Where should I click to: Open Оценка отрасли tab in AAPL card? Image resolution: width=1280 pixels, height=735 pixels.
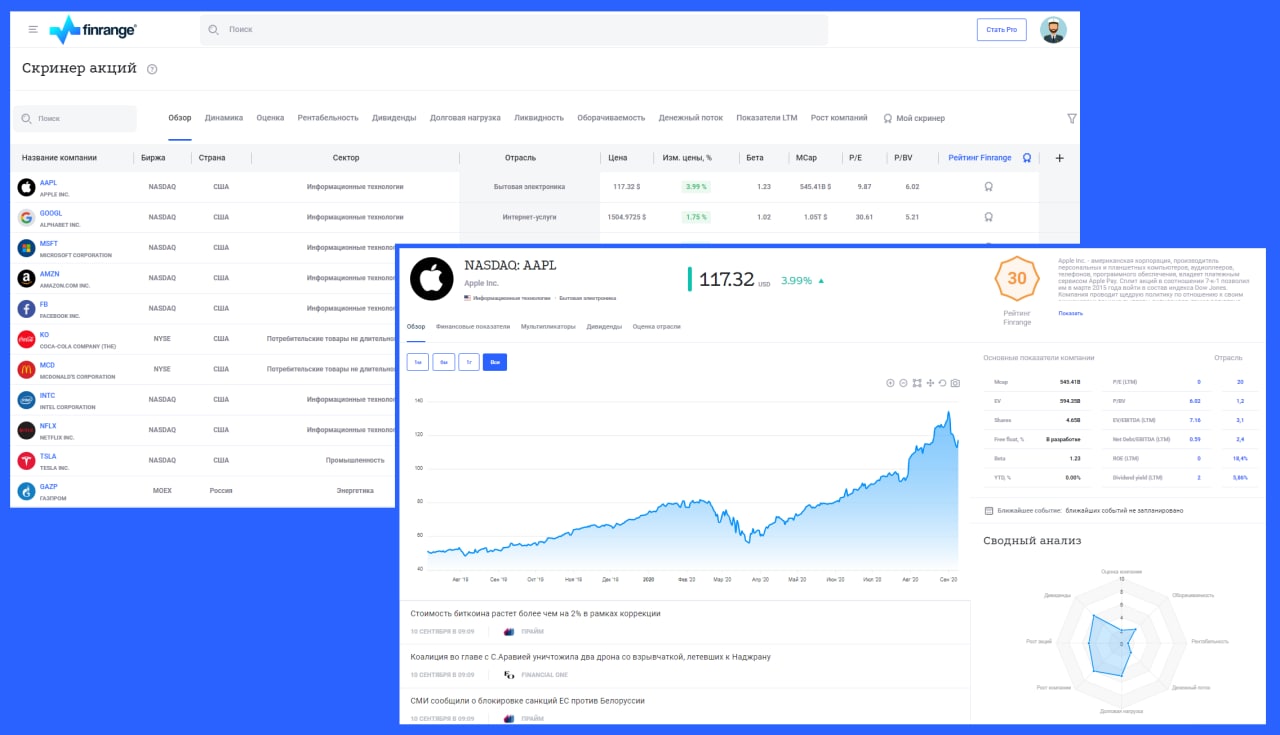click(656, 327)
